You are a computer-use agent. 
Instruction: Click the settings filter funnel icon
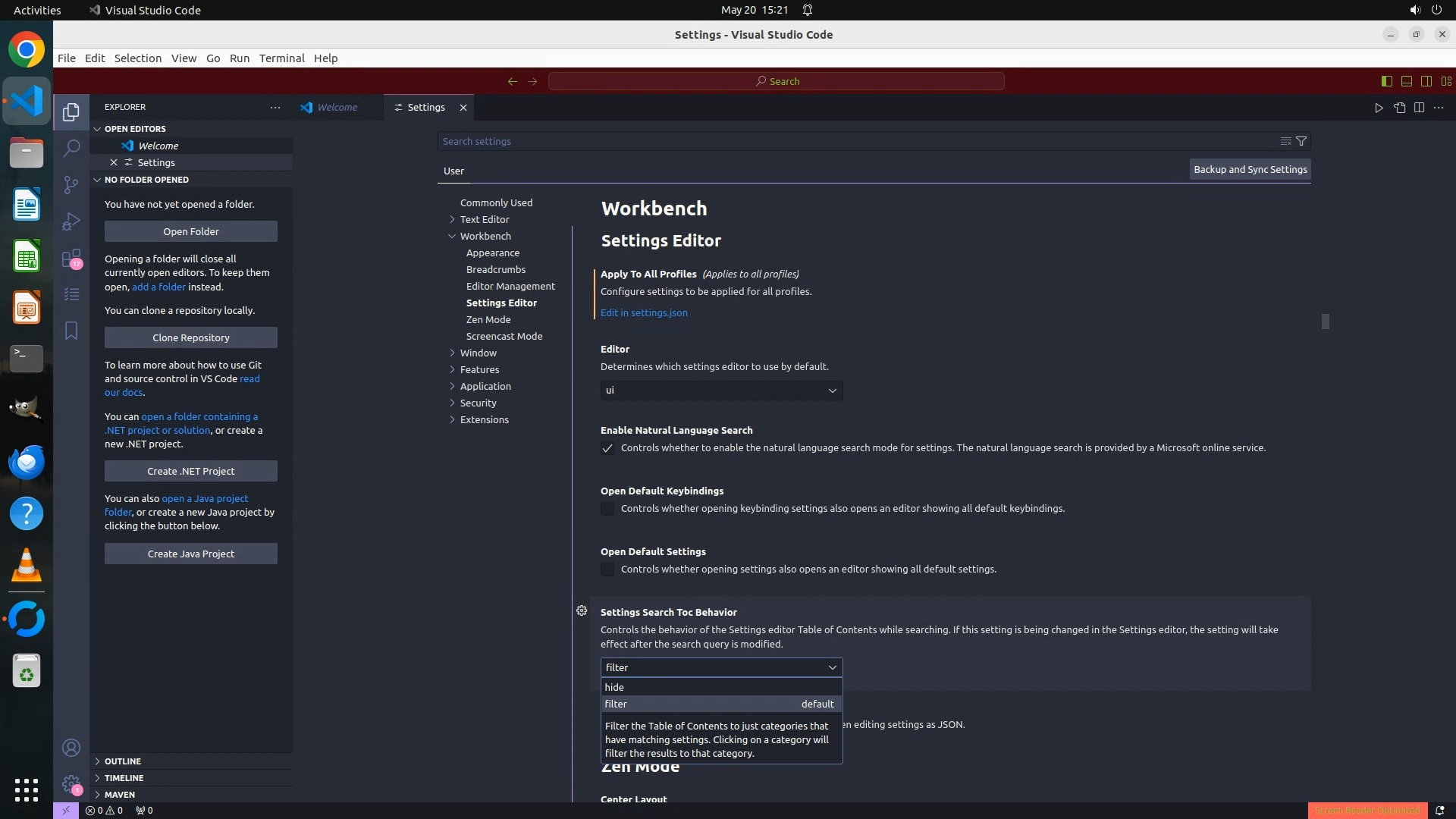pos(1301,141)
